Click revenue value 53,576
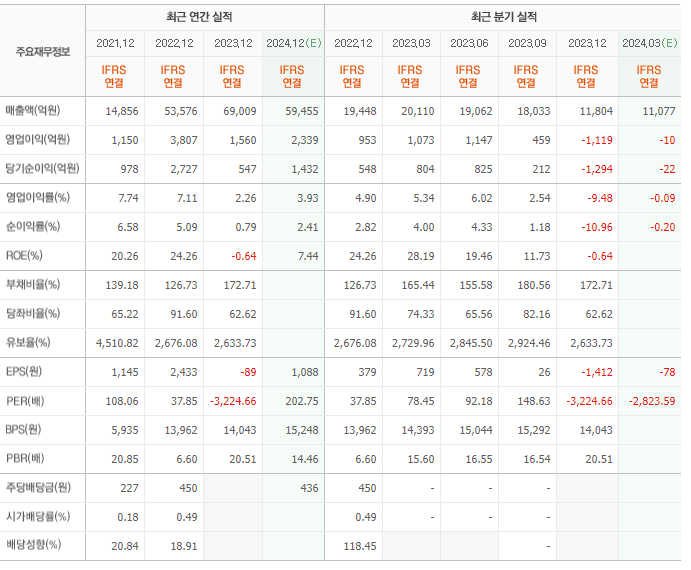 pos(181,111)
